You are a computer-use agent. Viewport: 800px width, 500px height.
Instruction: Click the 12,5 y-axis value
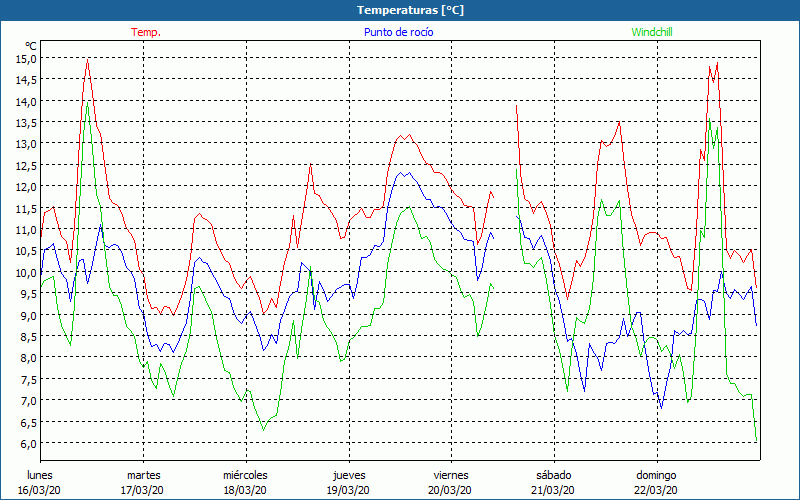point(27,165)
